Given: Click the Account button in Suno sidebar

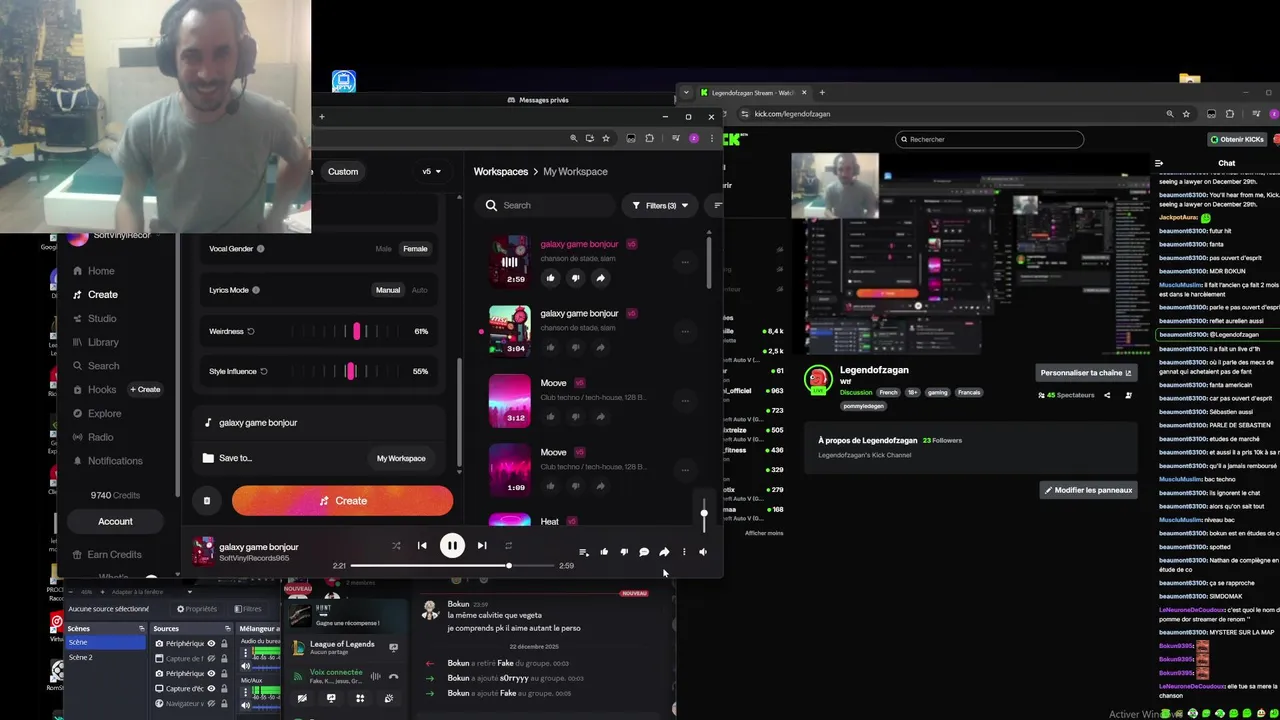Looking at the screenshot, I should [115, 521].
